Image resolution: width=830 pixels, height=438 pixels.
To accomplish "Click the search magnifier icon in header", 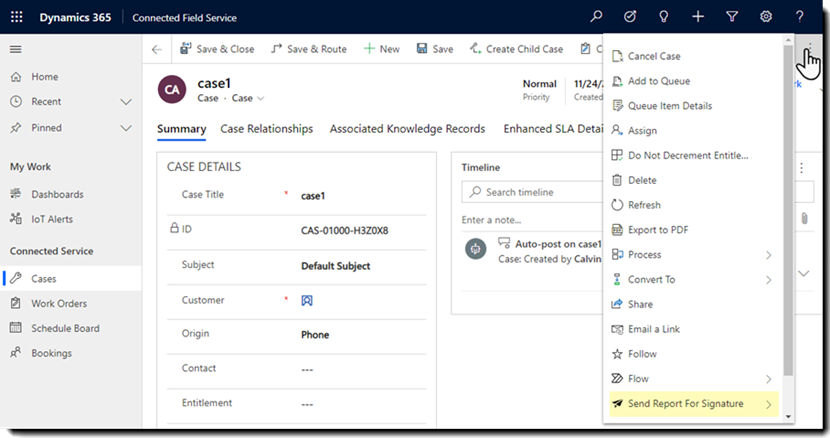I will 596,16.
